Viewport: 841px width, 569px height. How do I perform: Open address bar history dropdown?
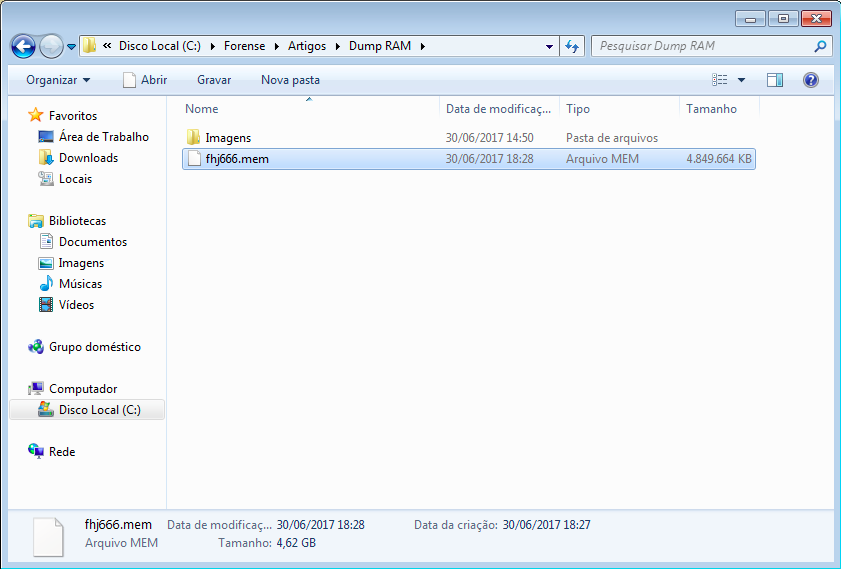(x=549, y=47)
